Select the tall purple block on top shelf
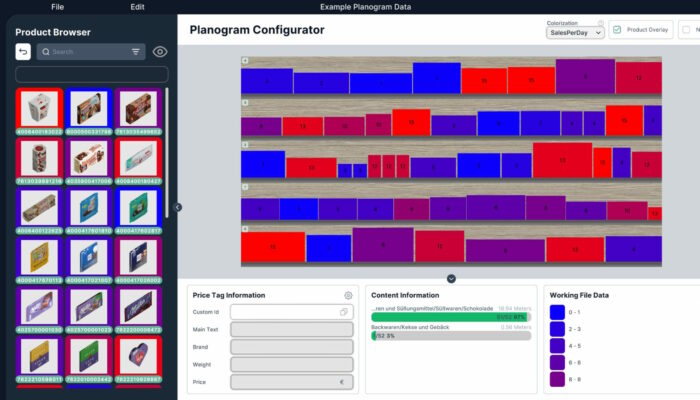This screenshot has width=700, height=400. click(585, 76)
